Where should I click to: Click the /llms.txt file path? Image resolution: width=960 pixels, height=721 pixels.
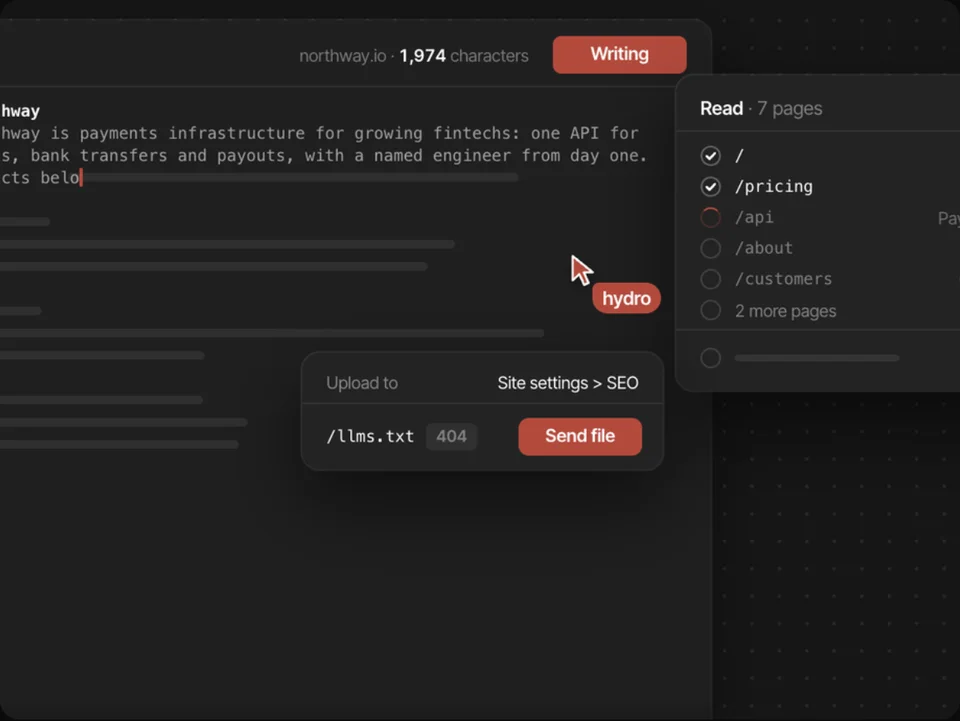coord(370,436)
